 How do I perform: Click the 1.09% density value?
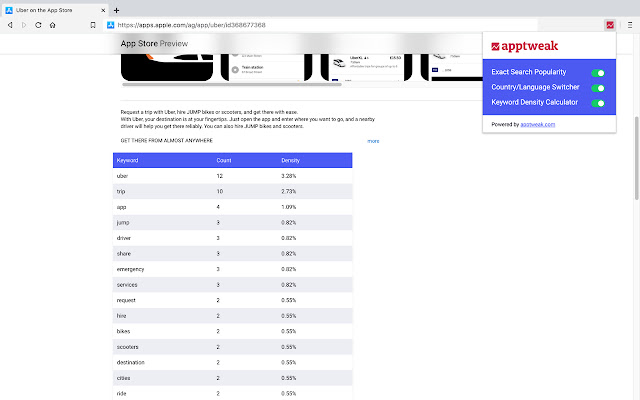click(289, 207)
